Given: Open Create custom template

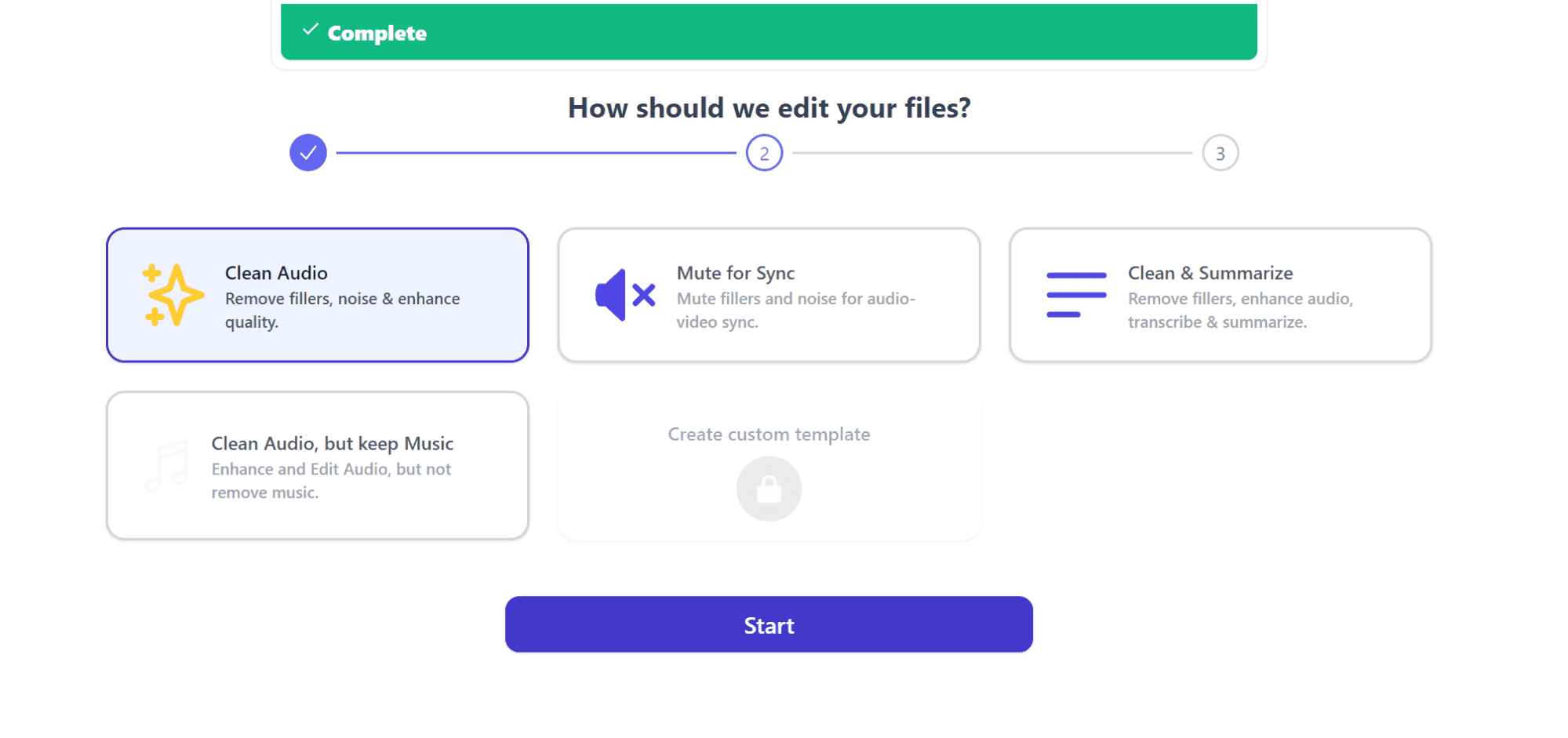Looking at the screenshot, I should 769,466.
